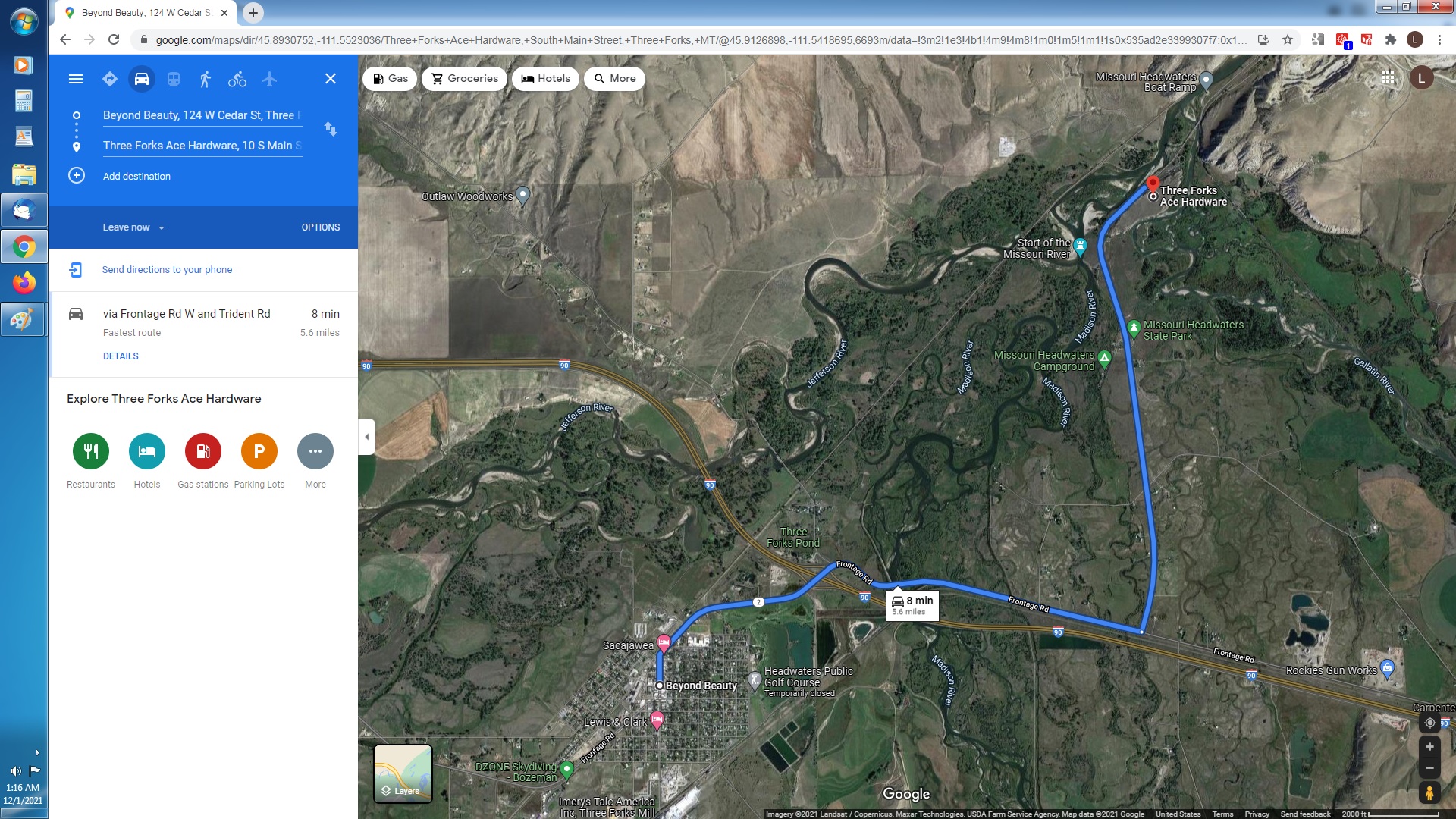Open Pegman Street View control
Image resolution: width=1456 pixels, height=819 pixels.
(x=1429, y=793)
